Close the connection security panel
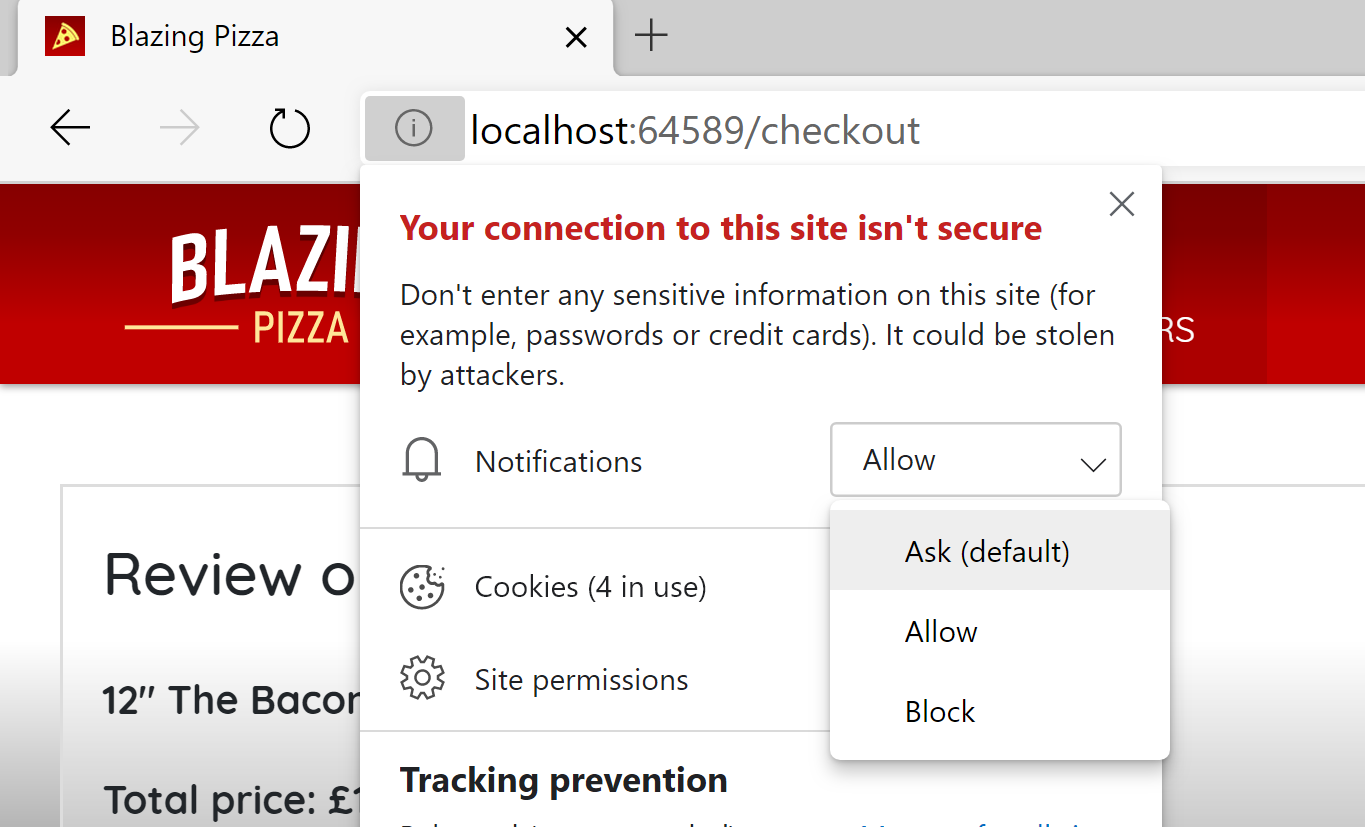 pos(1121,203)
